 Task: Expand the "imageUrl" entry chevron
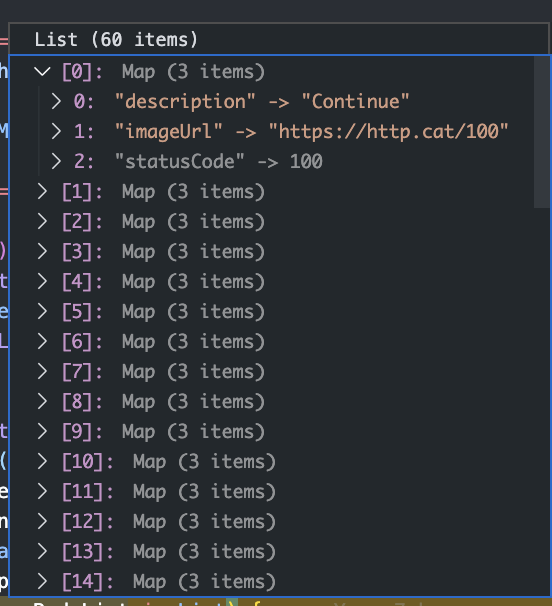pyautogui.click(x=56, y=131)
